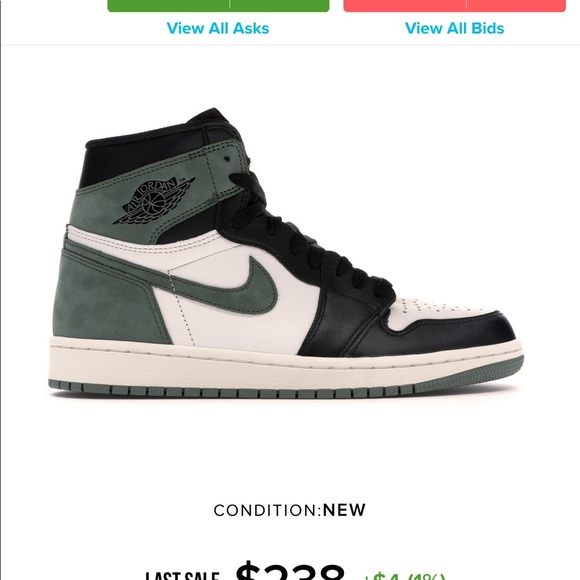Click the CONDITION: NEW label
Screen dimensions: 580x580
pos(290,510)
